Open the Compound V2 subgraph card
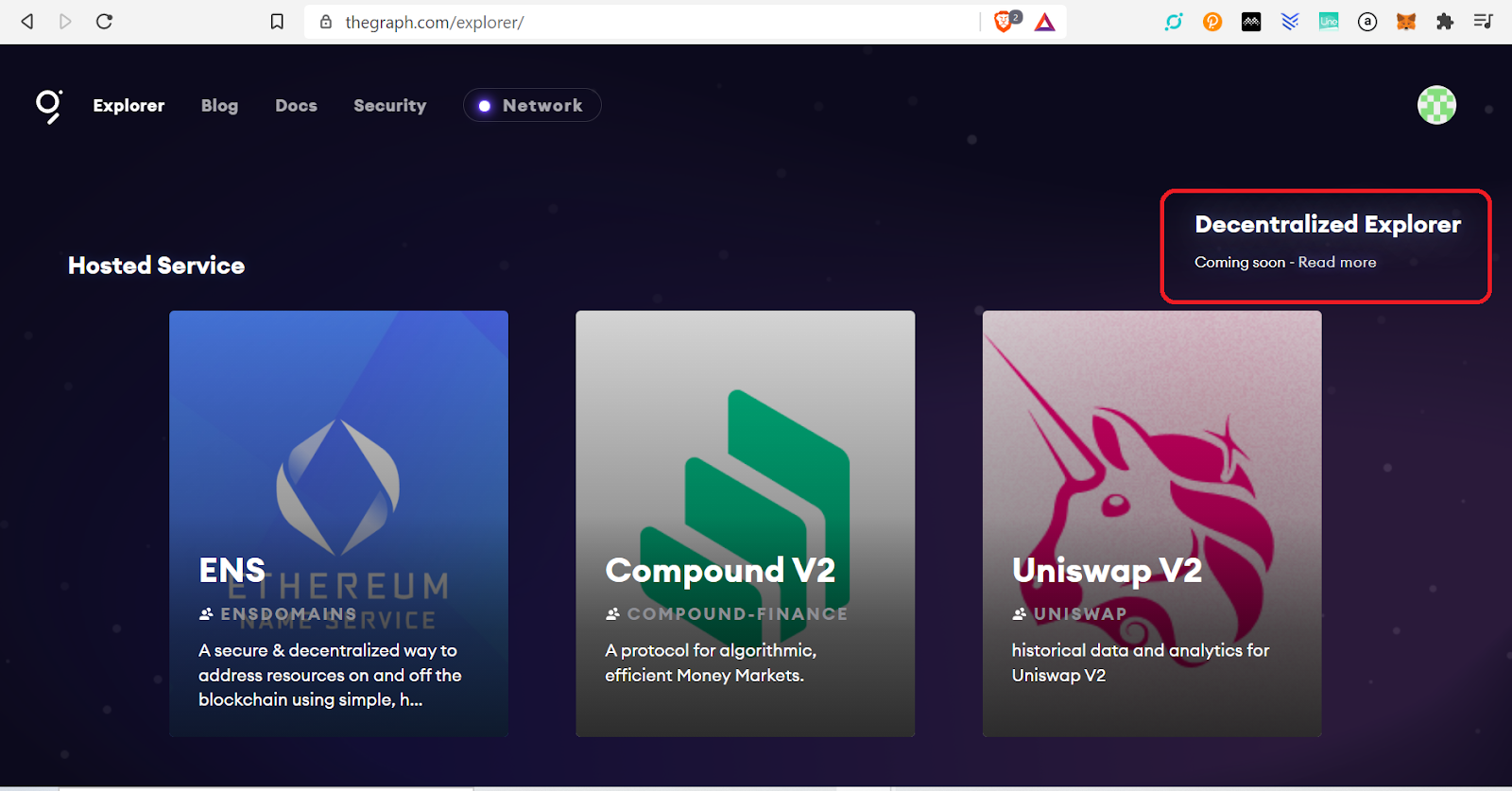This screenshot has height=791, width=1512. [745, 524]
